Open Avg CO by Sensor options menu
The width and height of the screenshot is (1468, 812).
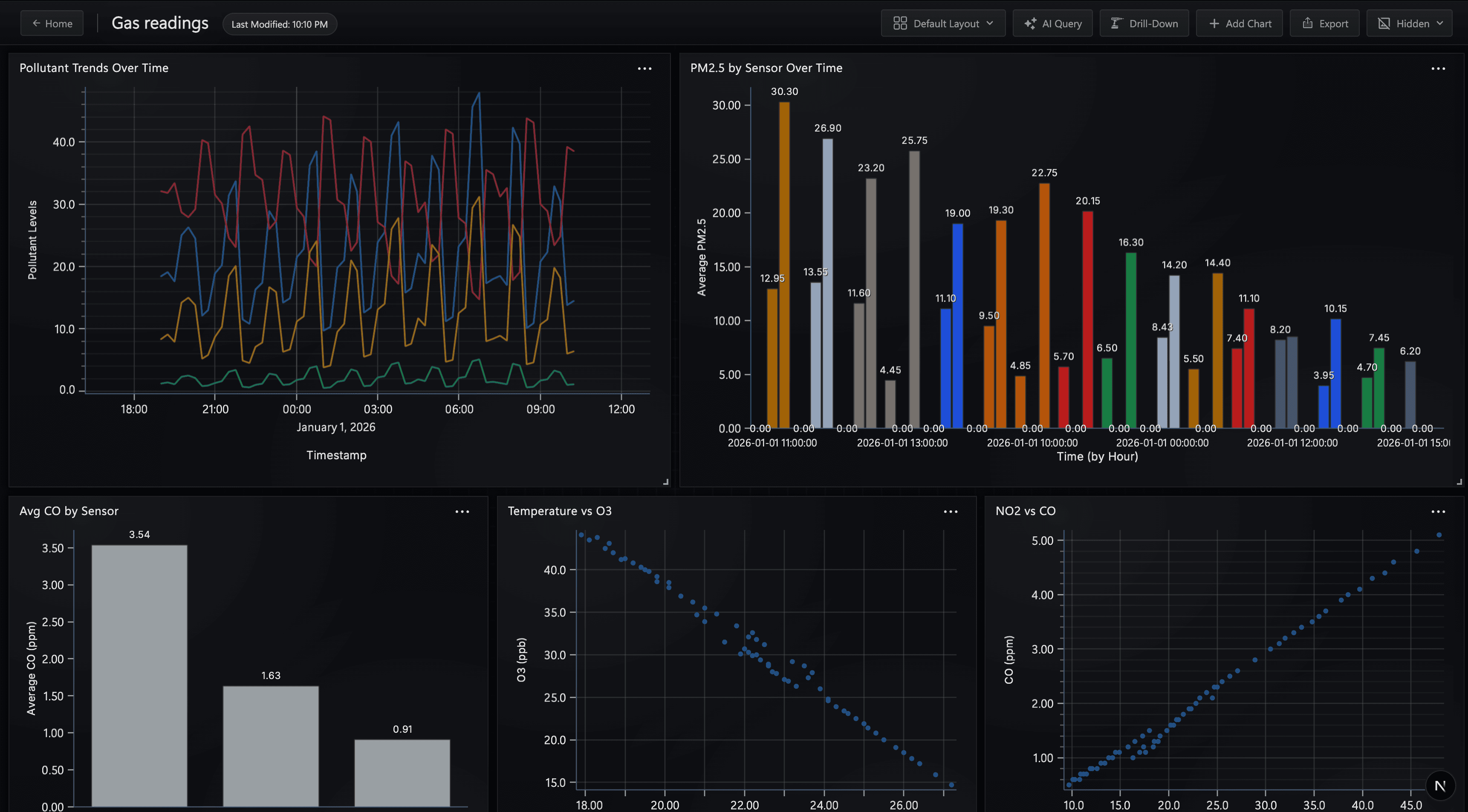462,511
